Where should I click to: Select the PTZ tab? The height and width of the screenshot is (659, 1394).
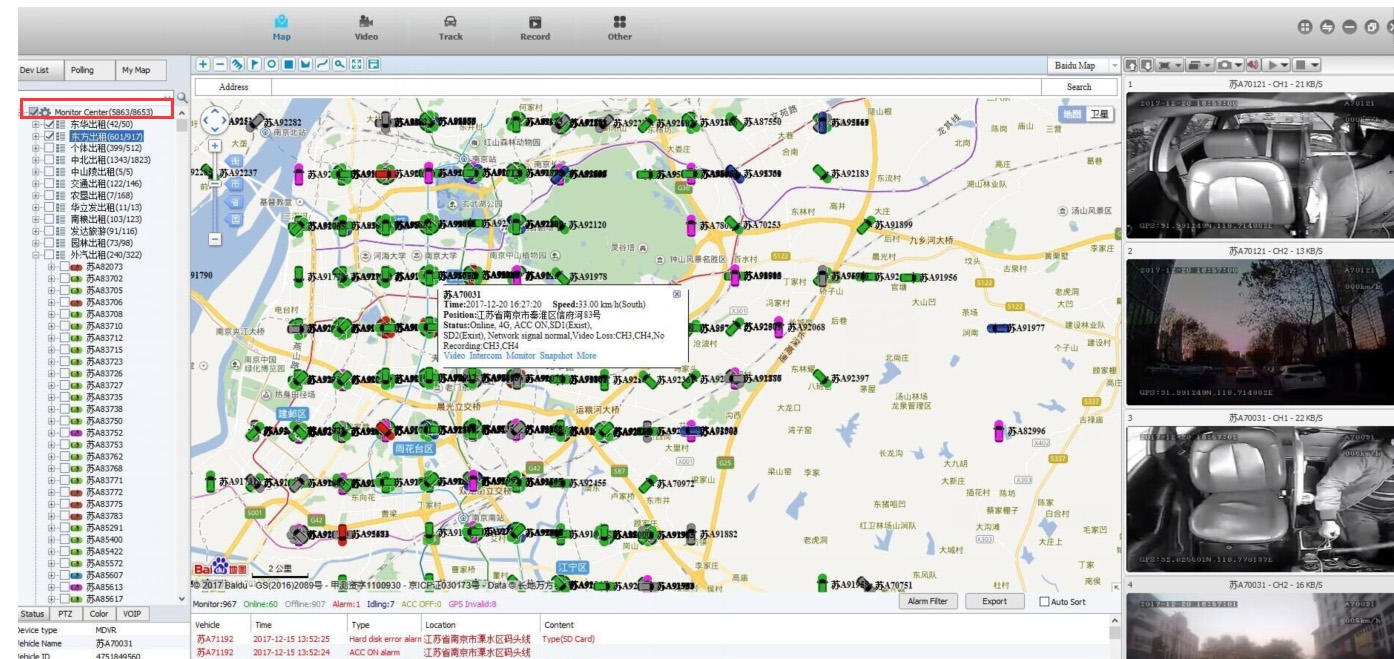click(65, 614)
